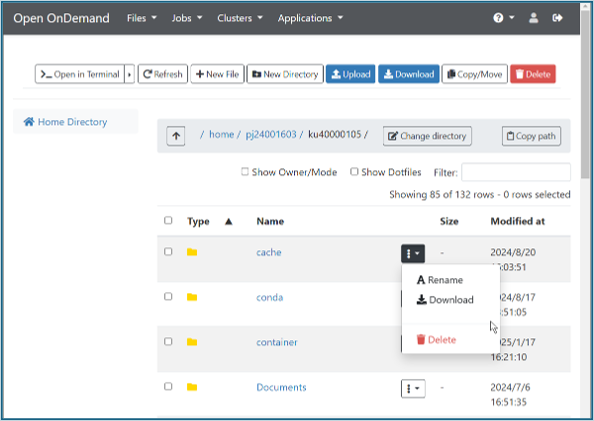Select the container row checkbox
Image resolution: width=594 pixels, height=421 pixels.
tap(168, 341)
